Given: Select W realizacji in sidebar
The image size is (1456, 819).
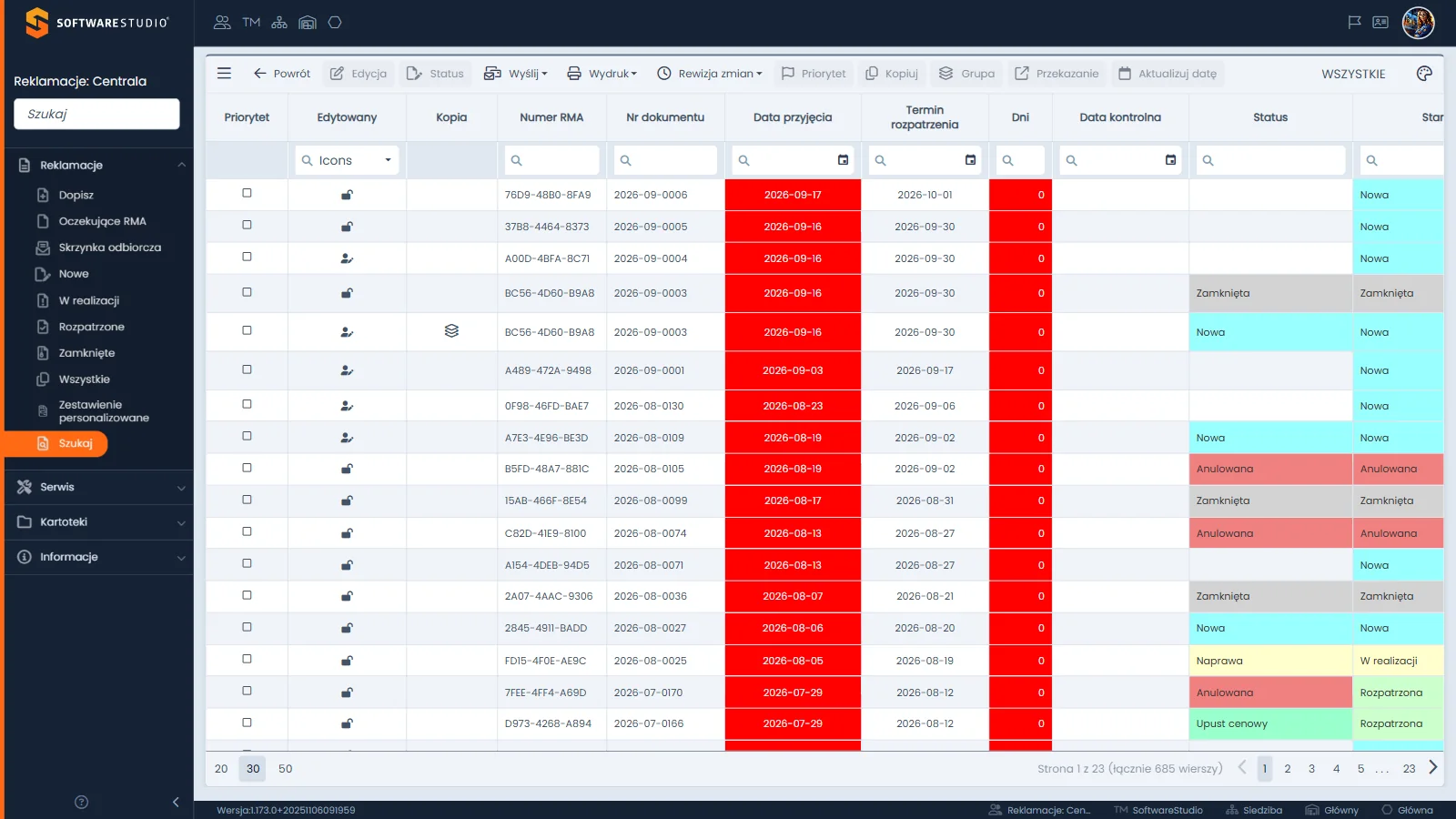Looking at the screenshot, I should click(89, 300).
